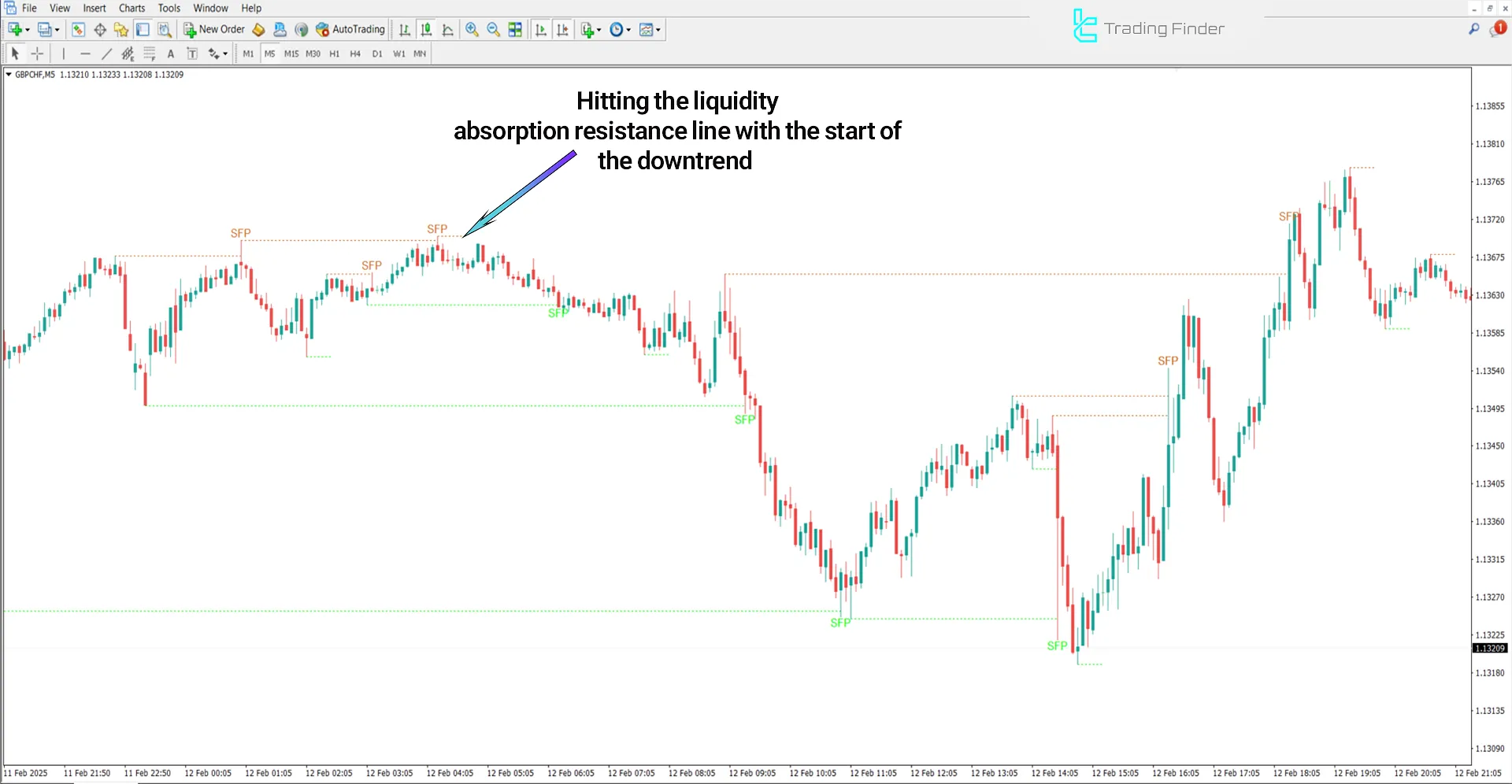Toggle chart shift from right edge
The height and width of the screenshot is (784, 1512).
click(562, 29)
